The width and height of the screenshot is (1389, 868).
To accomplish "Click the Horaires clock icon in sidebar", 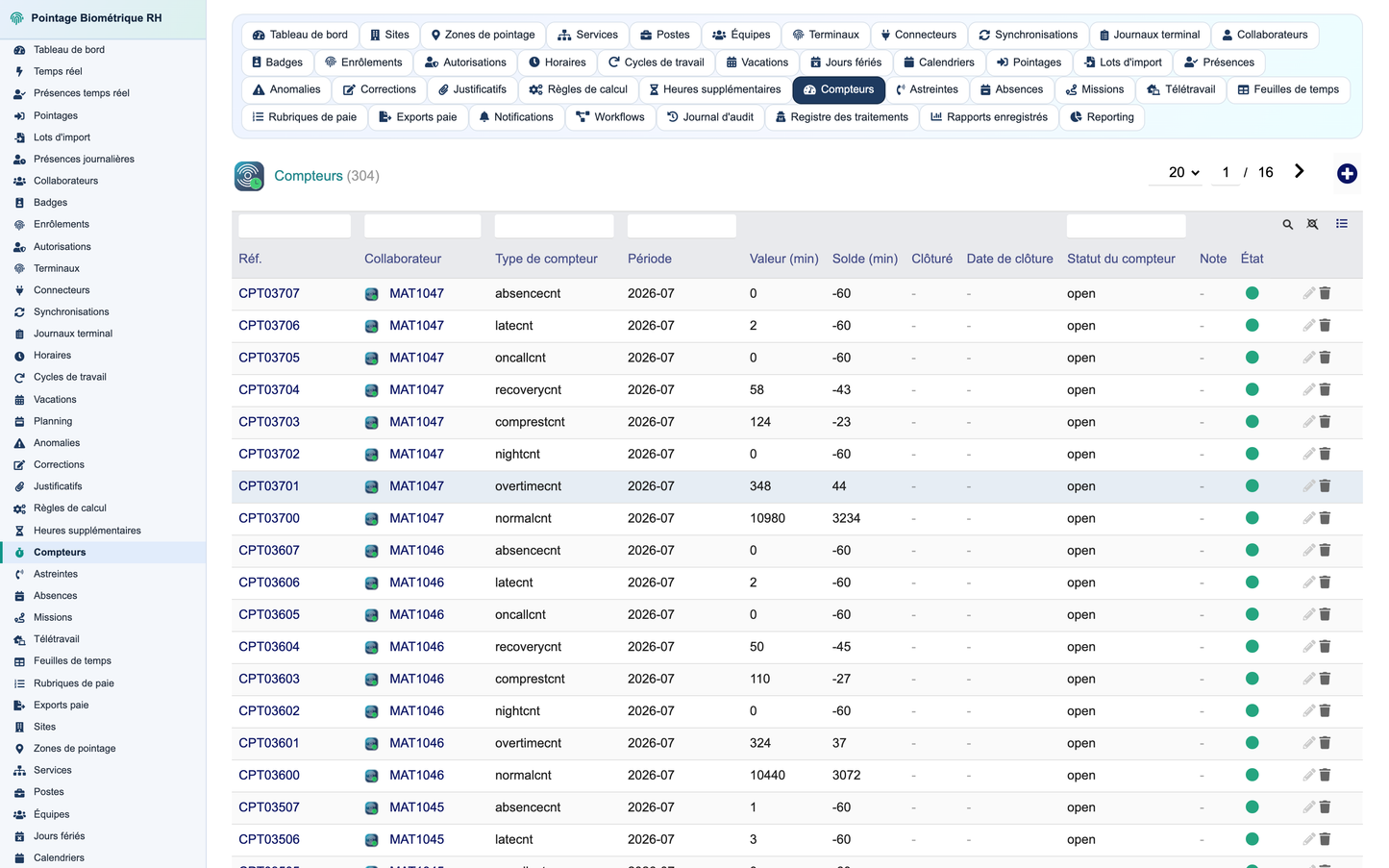I will [x=19, y=356].
